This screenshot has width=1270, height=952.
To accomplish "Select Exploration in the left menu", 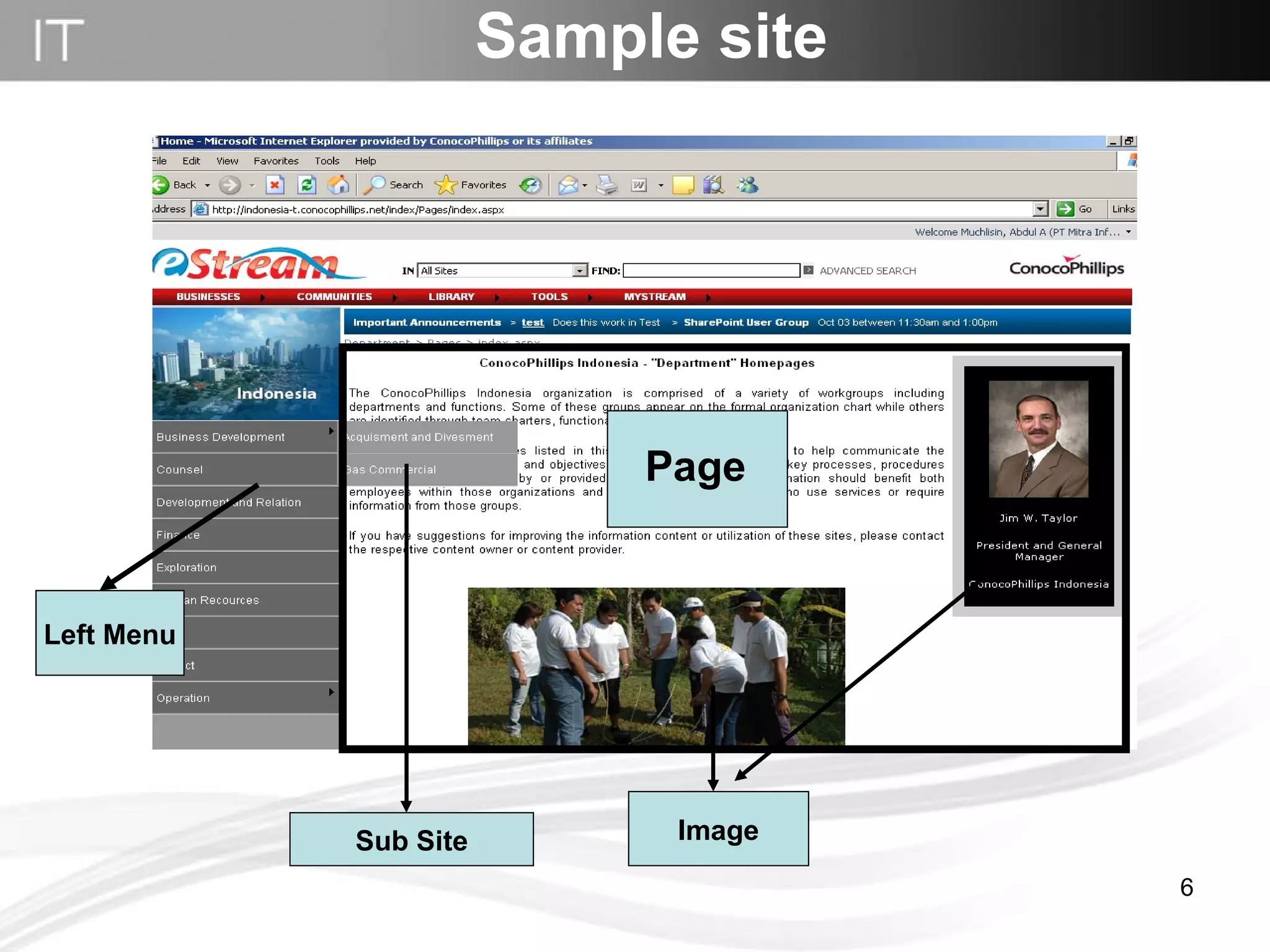I will pos(245,568).
